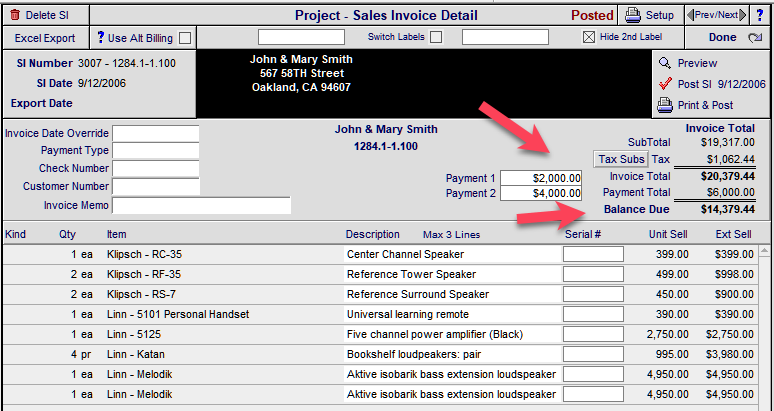
Task: Click the magnifier Preview icon
Action: (x=665, y=63)
